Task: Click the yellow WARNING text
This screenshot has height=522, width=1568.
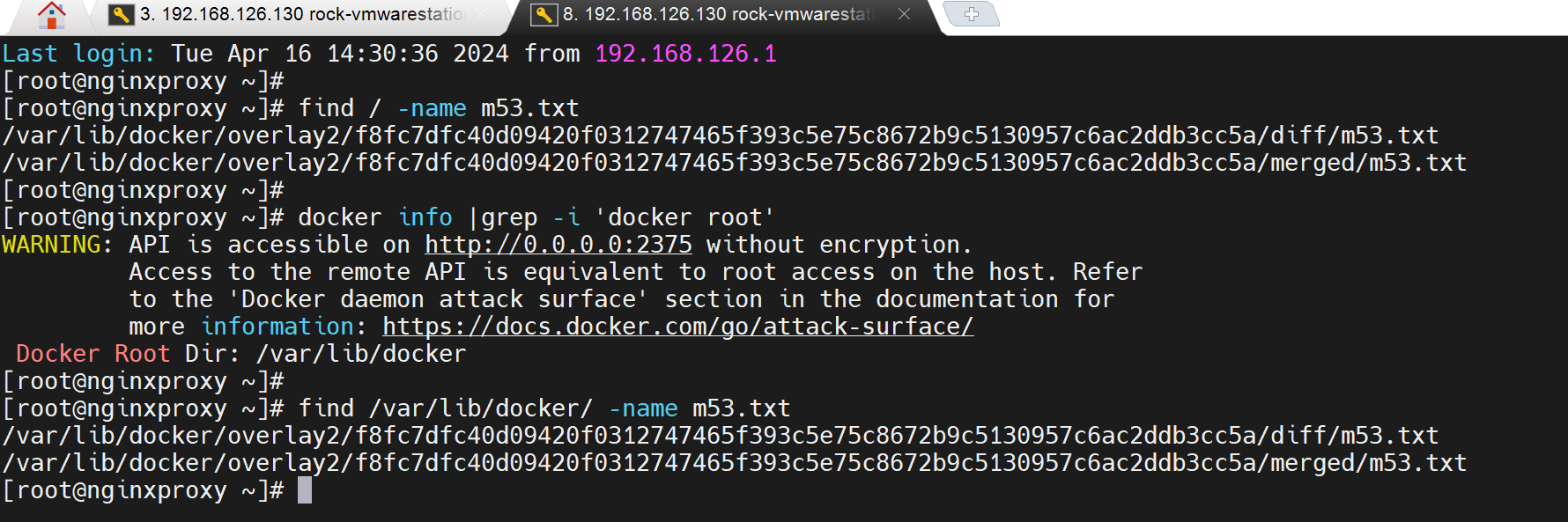Action: tap(51, 245)
